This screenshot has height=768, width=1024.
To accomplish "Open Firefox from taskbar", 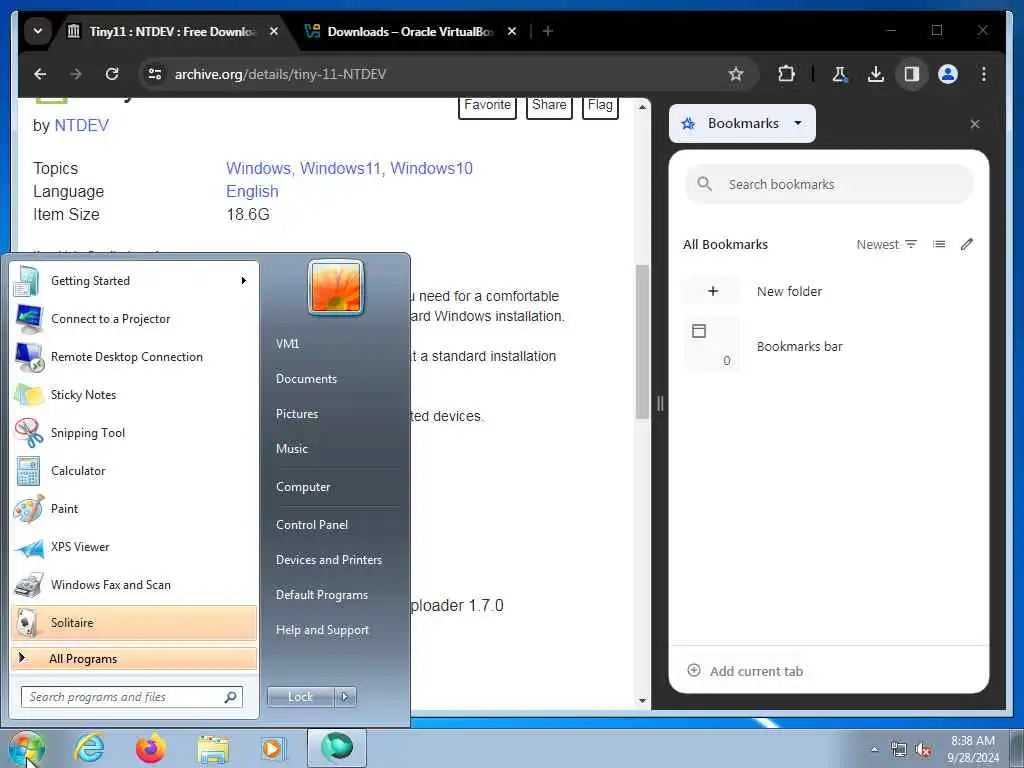I will point(151,748).
